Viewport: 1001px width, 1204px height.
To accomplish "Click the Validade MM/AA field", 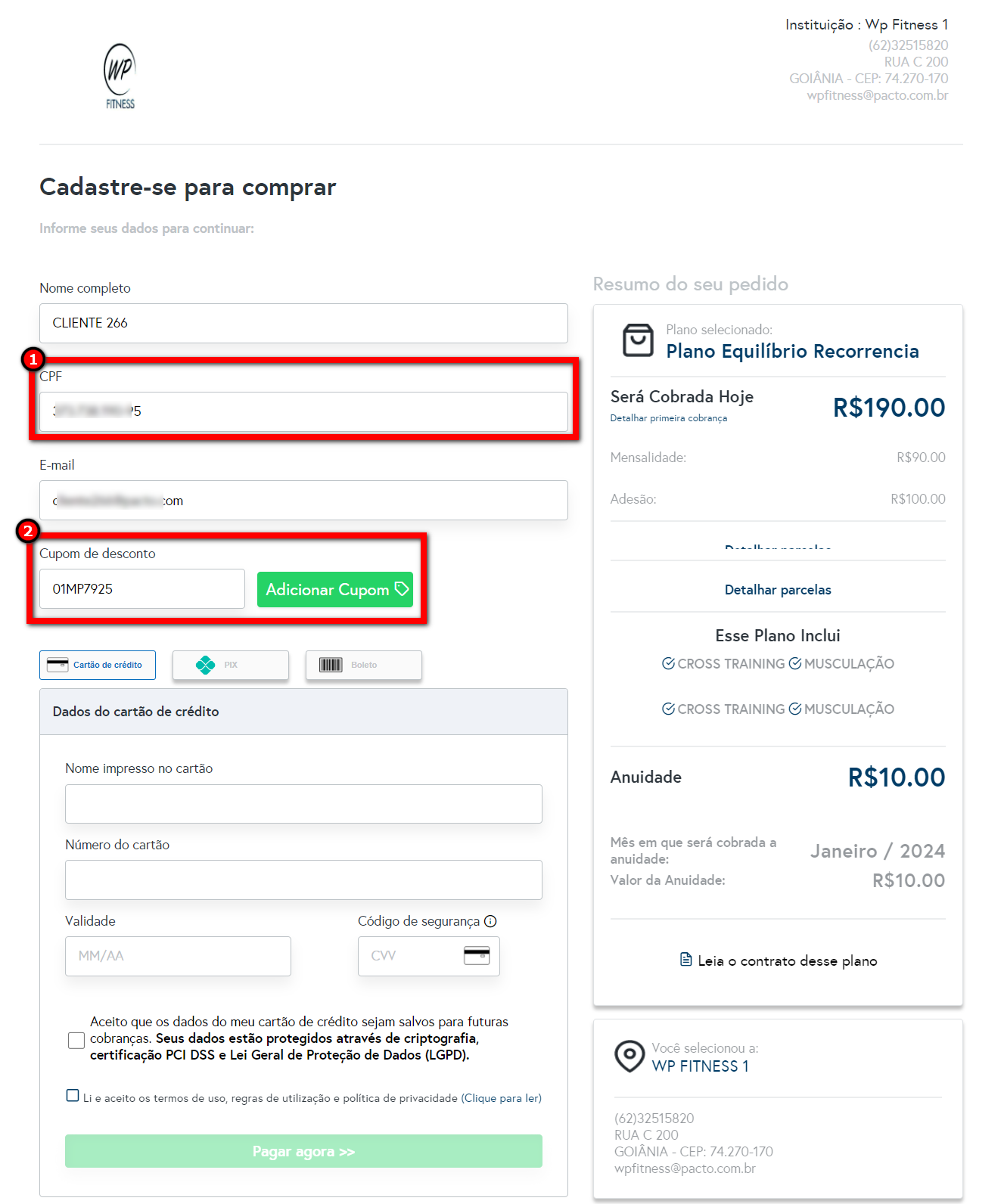I will [178, 956].
